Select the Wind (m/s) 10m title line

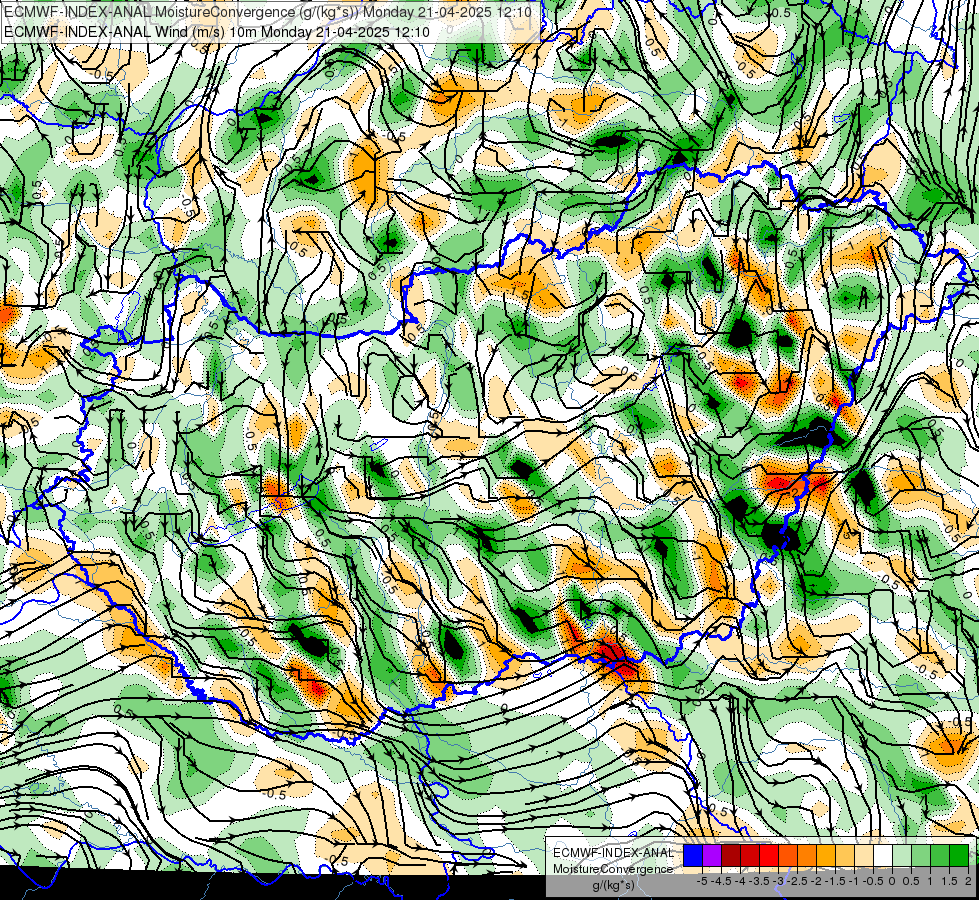217,32
